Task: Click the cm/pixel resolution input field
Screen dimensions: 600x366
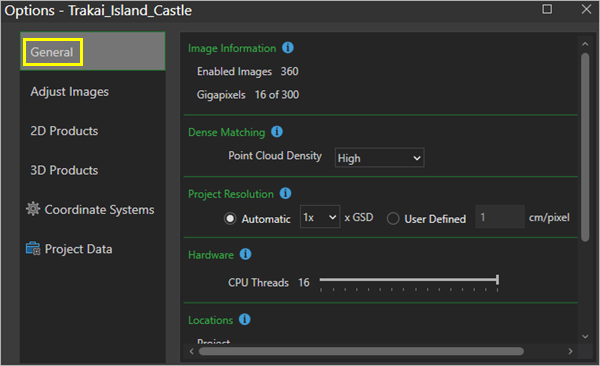Action: click(x=500, y=217)
